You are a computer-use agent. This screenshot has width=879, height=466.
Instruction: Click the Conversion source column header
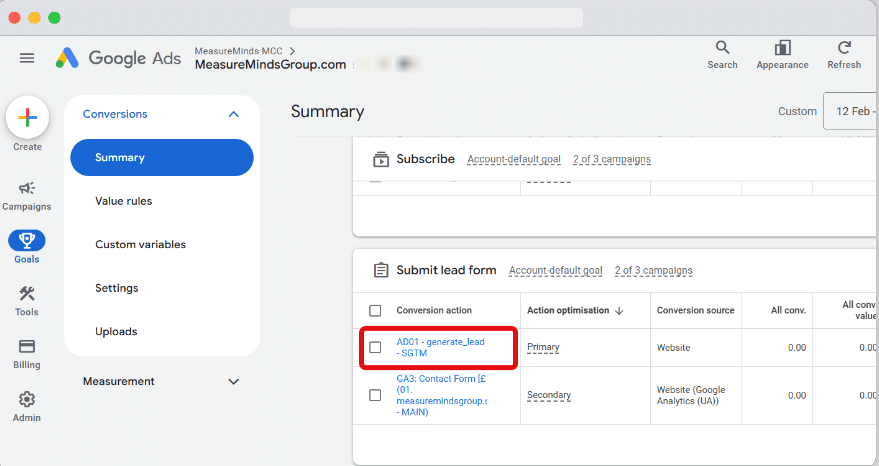pos(696,311)
